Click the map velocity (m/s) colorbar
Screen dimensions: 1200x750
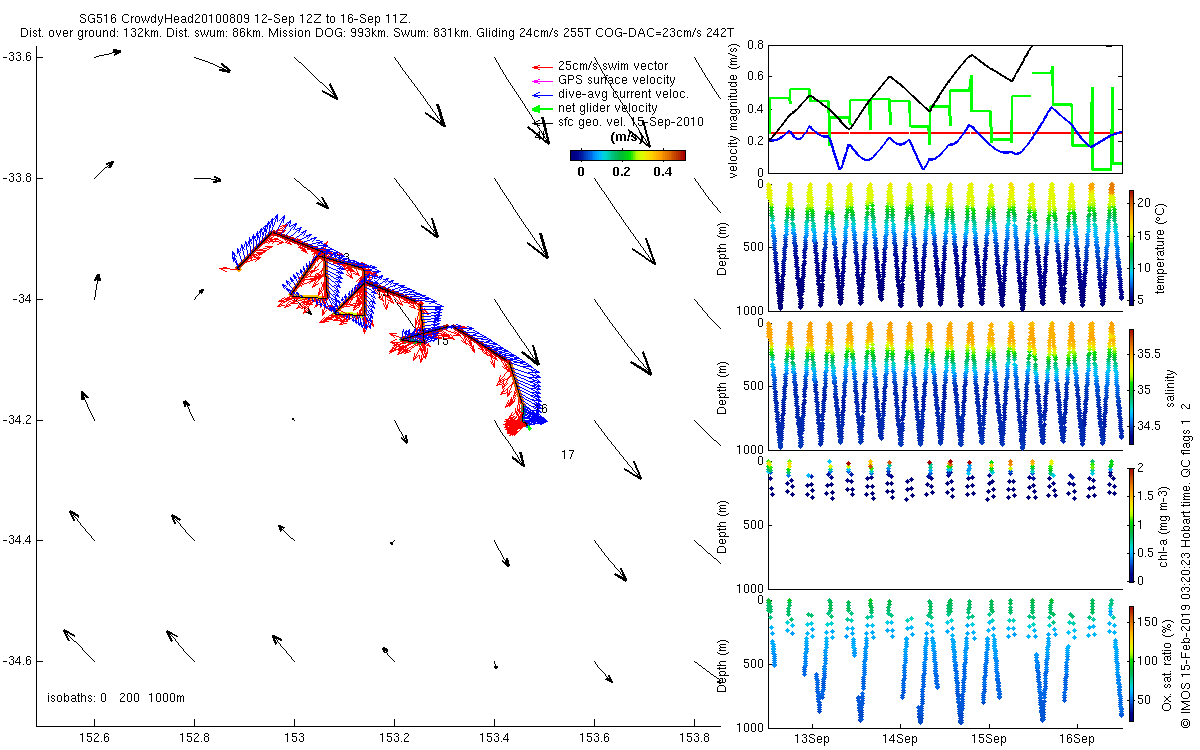pyautogui.click(x=627, y=155)
